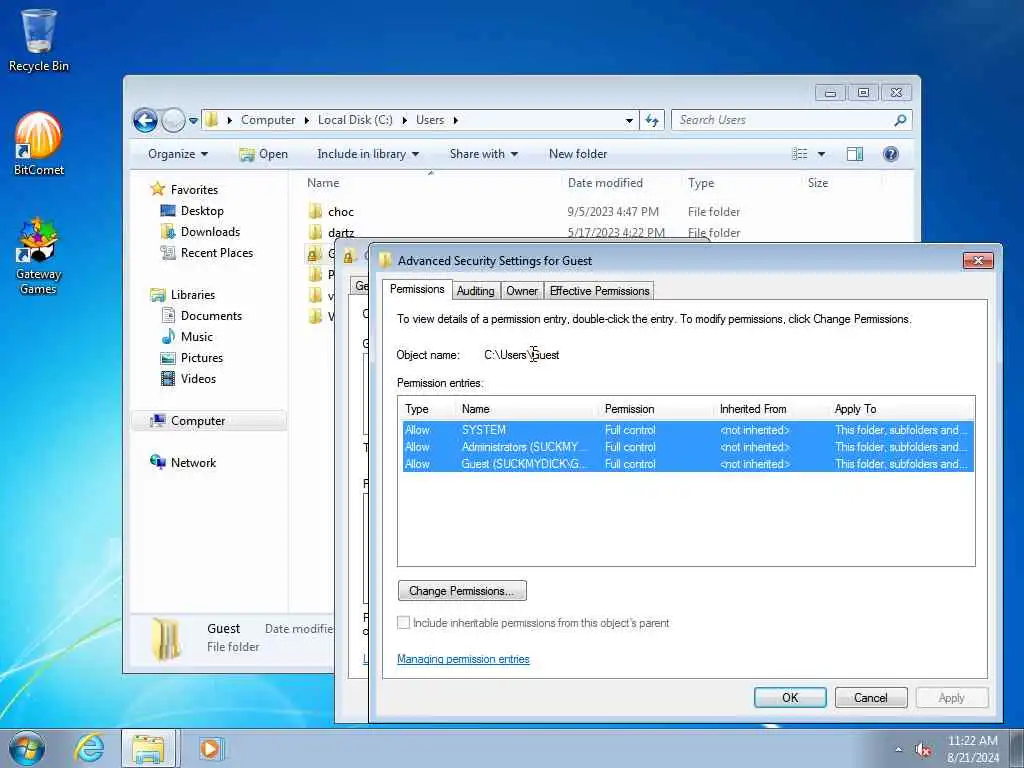Close Advanced Security Settings dialog

[x=978, y=261]
